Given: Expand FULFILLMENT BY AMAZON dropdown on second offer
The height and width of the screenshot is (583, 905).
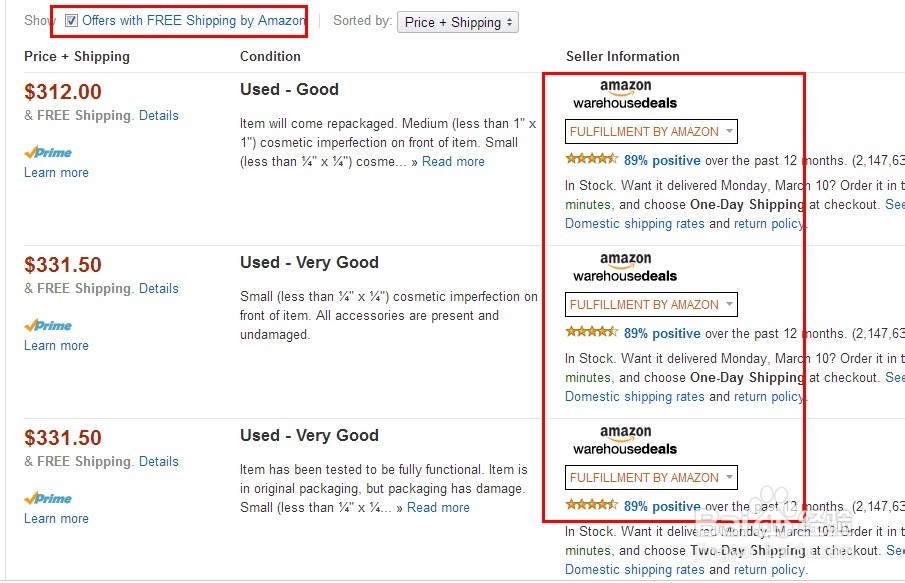Looking at the screenshot, I should [651, 303].
